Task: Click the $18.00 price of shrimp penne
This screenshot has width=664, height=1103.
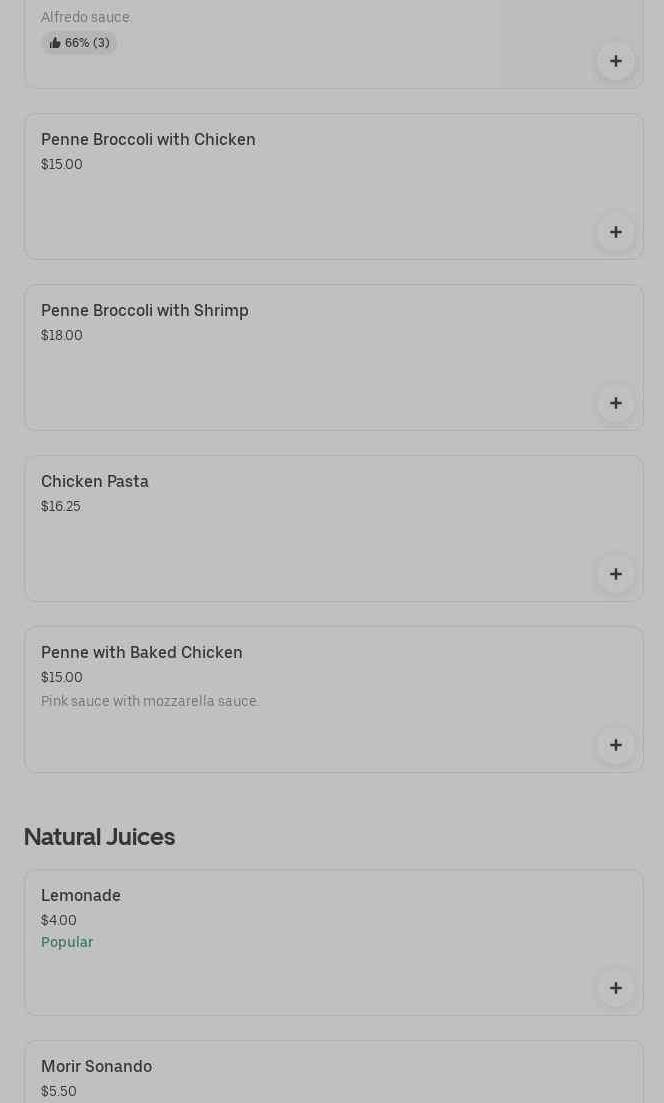Action: click(x=62, y=335)
